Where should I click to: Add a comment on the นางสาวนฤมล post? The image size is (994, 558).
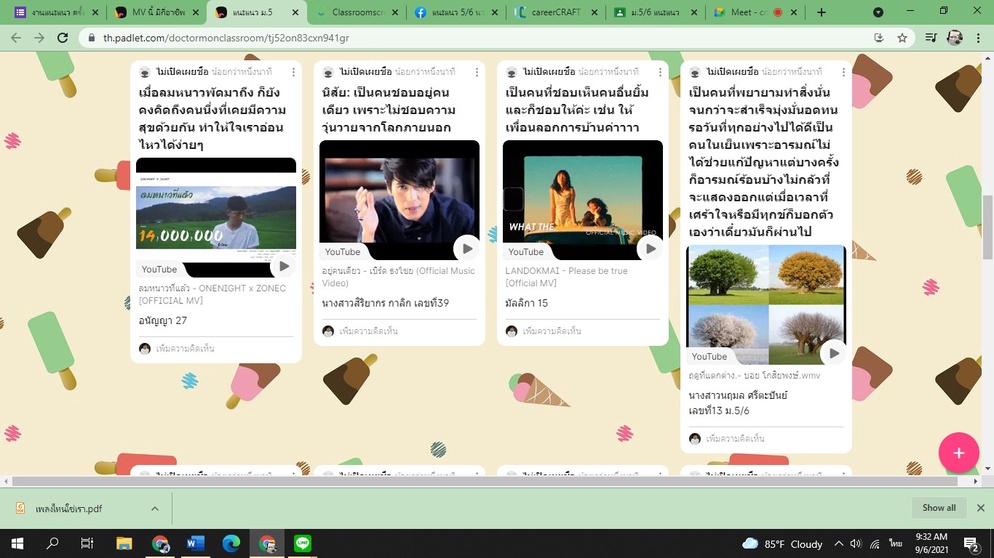[x=735, y=439]
